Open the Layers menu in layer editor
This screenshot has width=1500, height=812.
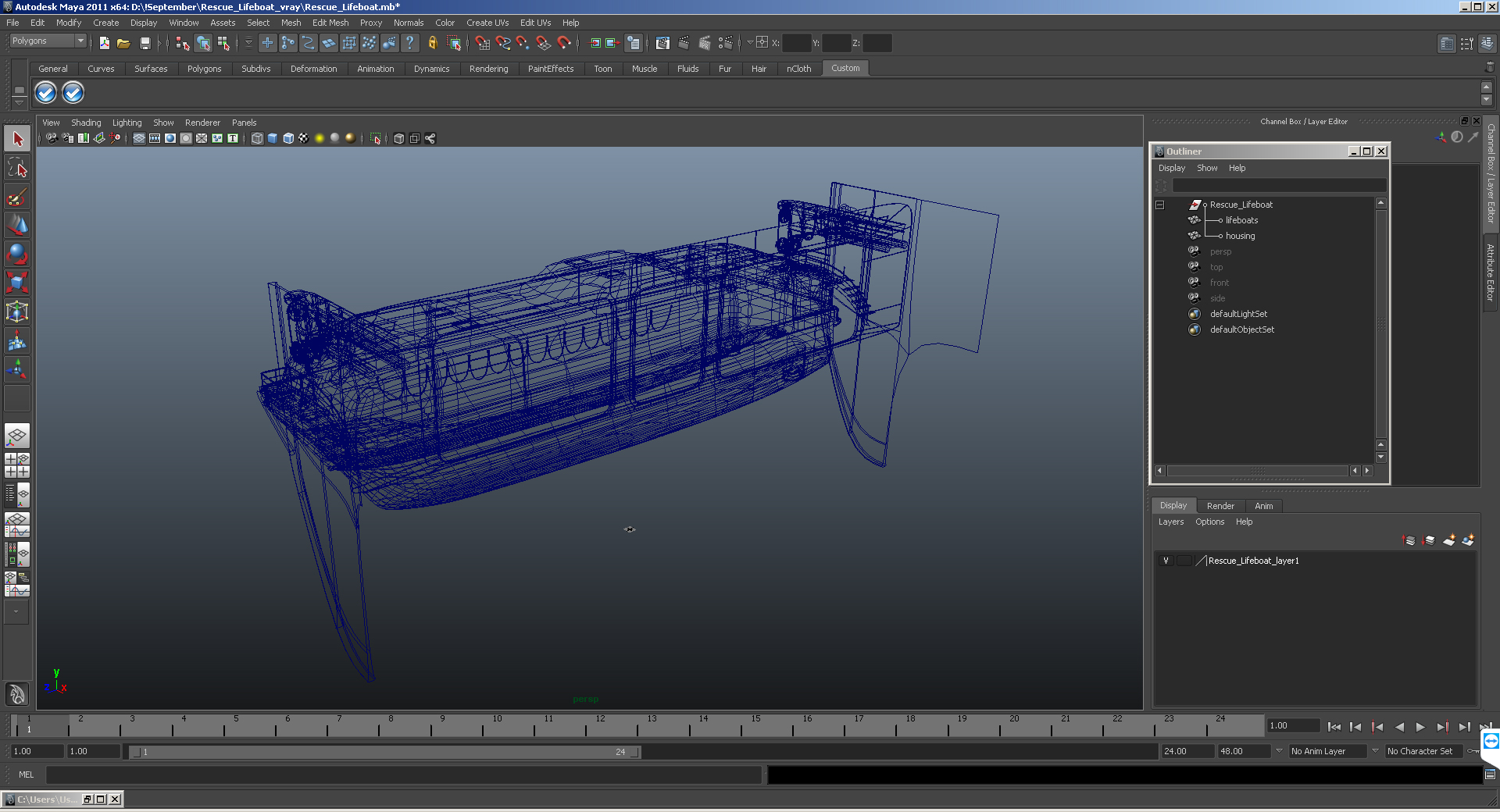[1170, 522]
